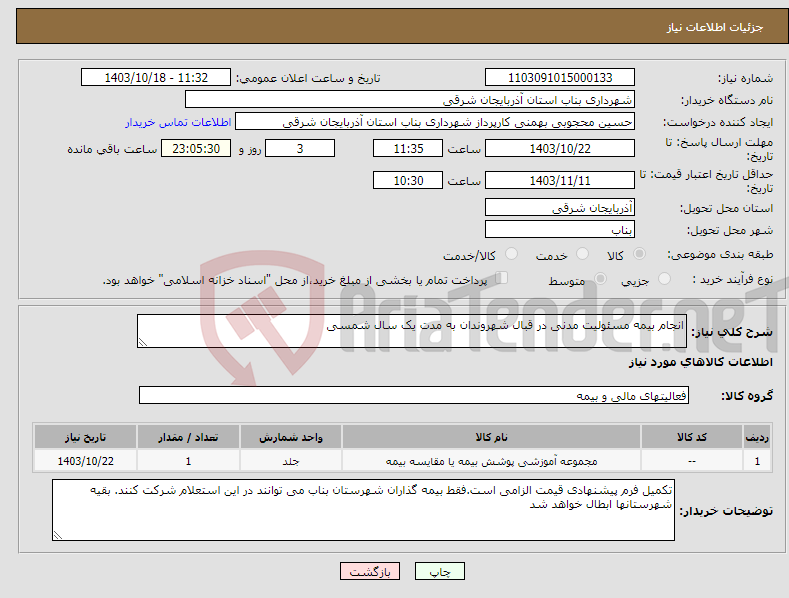Viewport: 789px width, 598px height.
Task: Click the تعداد / مقدار column header
Action: coord(188,437)
